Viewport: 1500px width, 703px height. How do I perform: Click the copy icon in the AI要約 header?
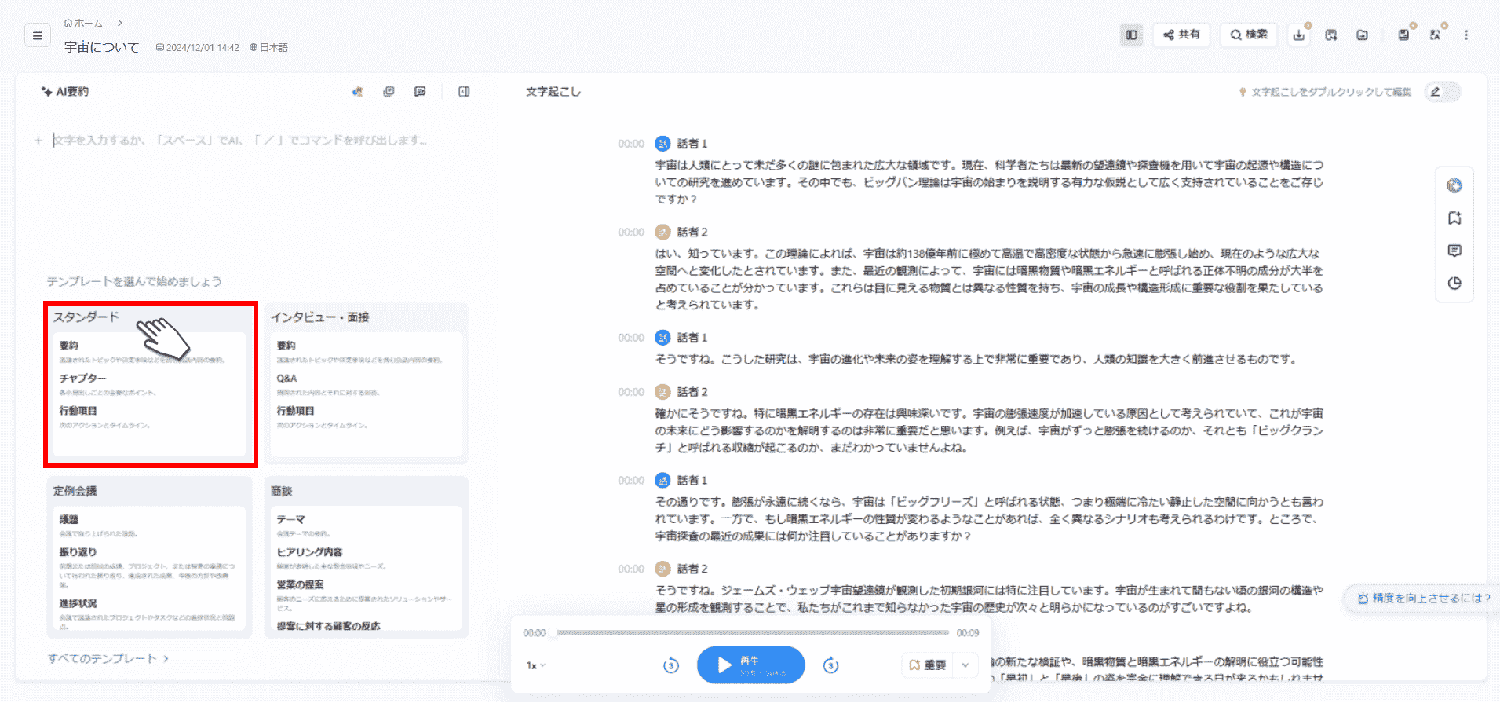tap(389, 91)
